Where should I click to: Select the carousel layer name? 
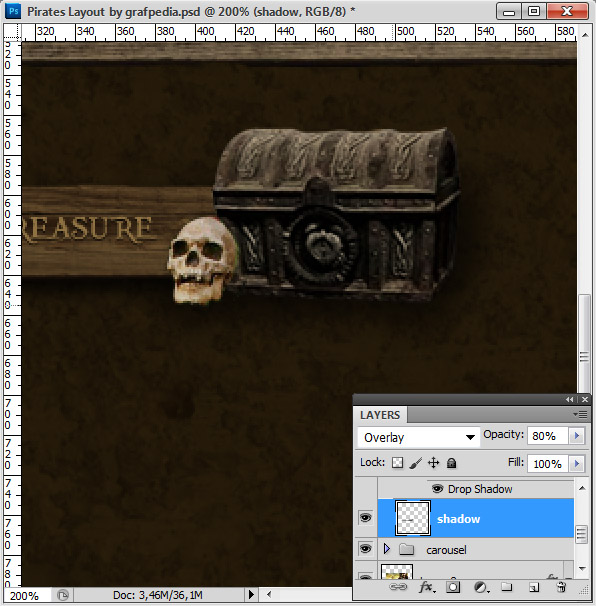point(446,550)
